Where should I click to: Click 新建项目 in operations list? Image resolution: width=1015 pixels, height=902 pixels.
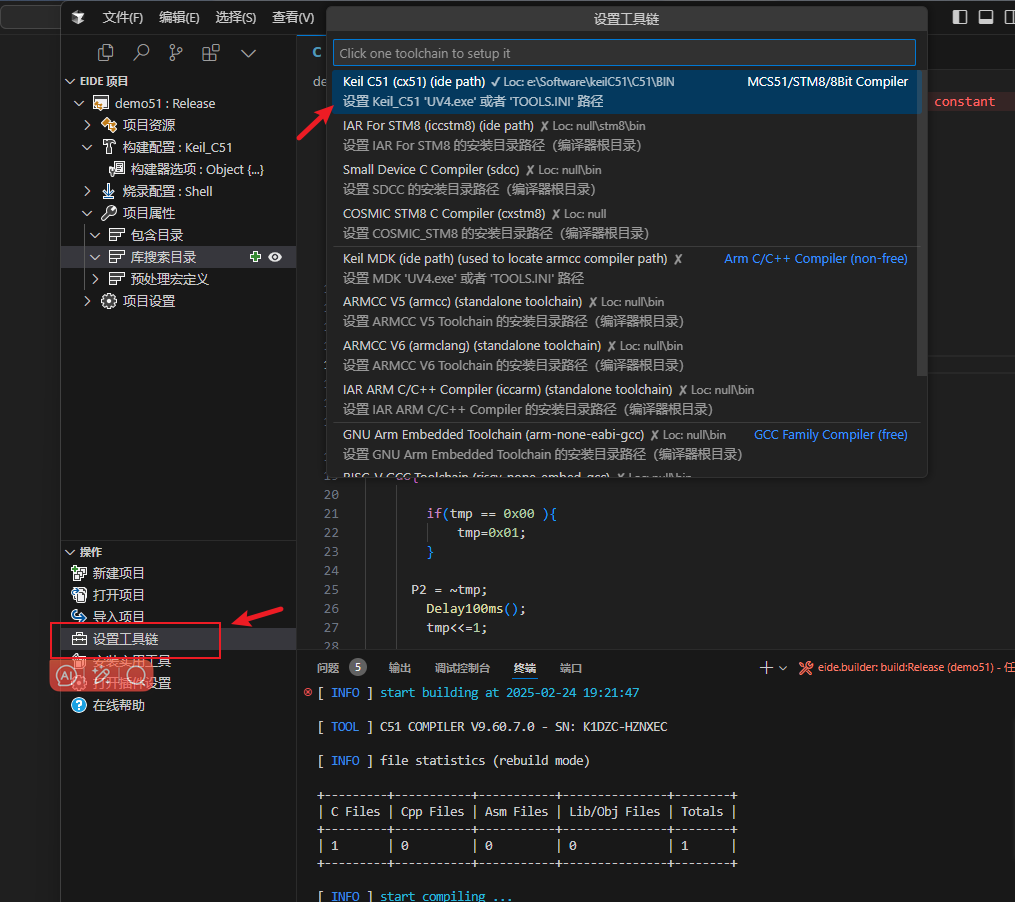[118, 573]
